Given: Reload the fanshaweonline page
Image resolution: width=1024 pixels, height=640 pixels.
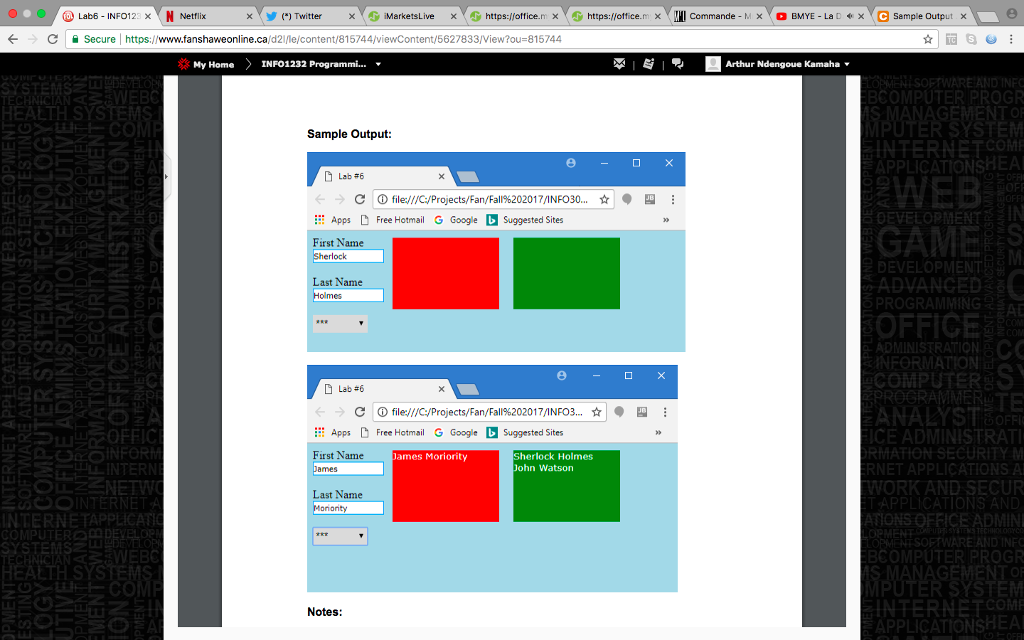Looking at the screenshot, I should pos(53,39).
